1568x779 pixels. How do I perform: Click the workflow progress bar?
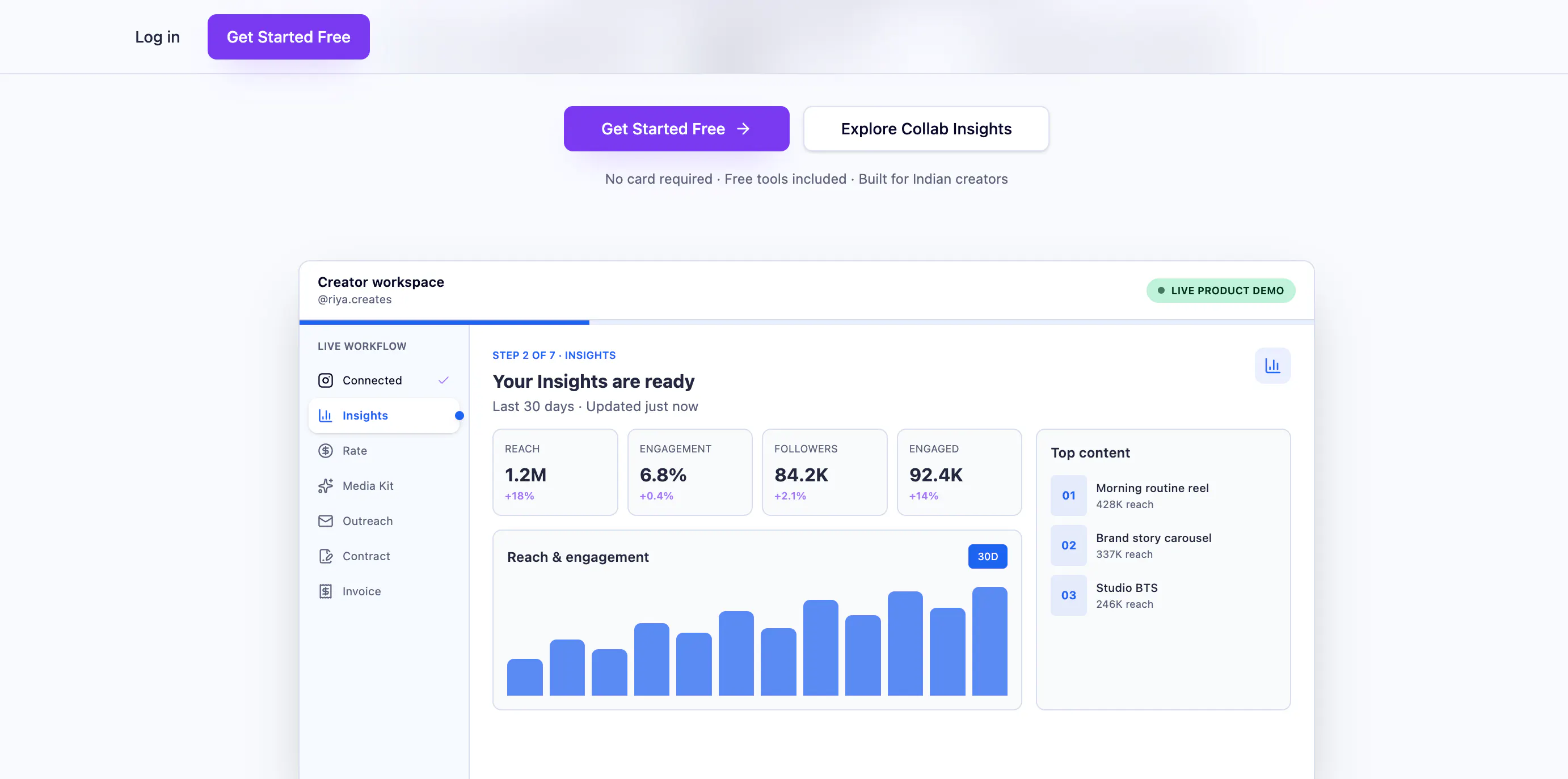[806, 322]
